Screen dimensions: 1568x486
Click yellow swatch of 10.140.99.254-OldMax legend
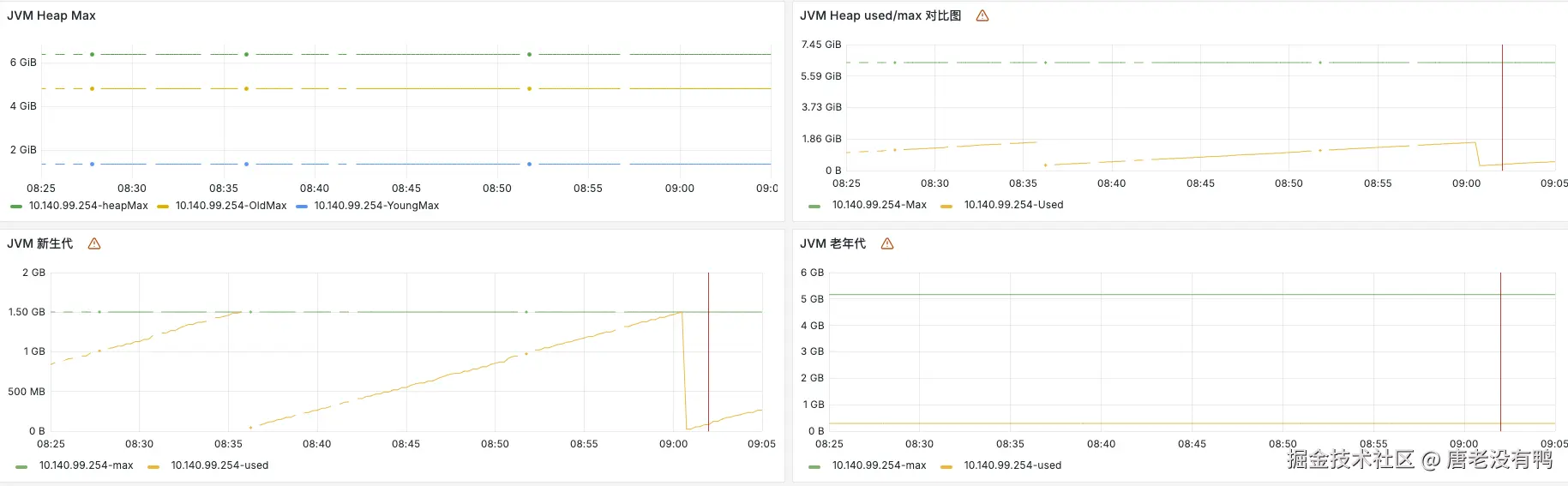(163, 207)
